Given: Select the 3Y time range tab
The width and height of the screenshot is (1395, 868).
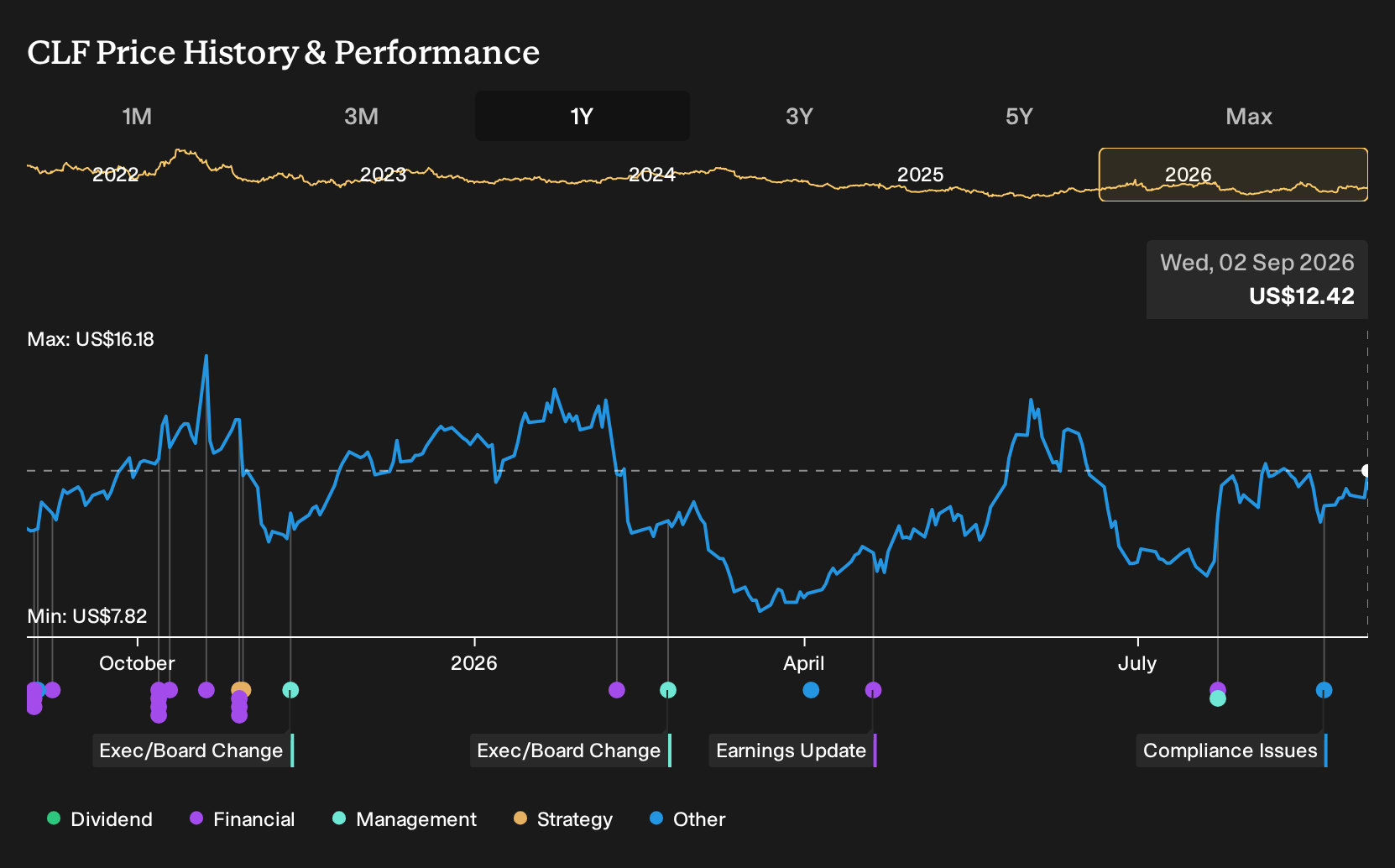Looking at the screenshot, I should (x=800, y=116).
